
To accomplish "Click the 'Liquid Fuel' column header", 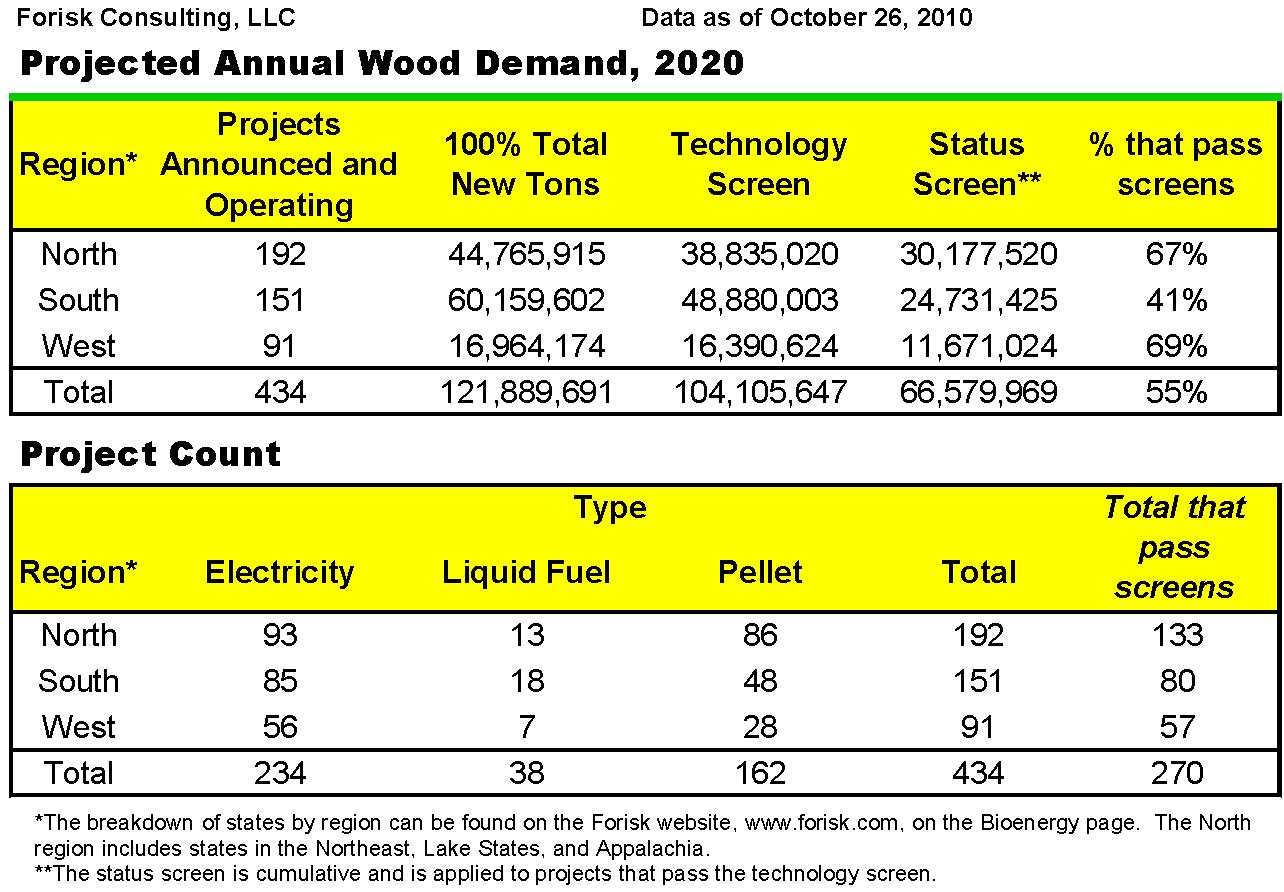I will (x=526, y=572).
